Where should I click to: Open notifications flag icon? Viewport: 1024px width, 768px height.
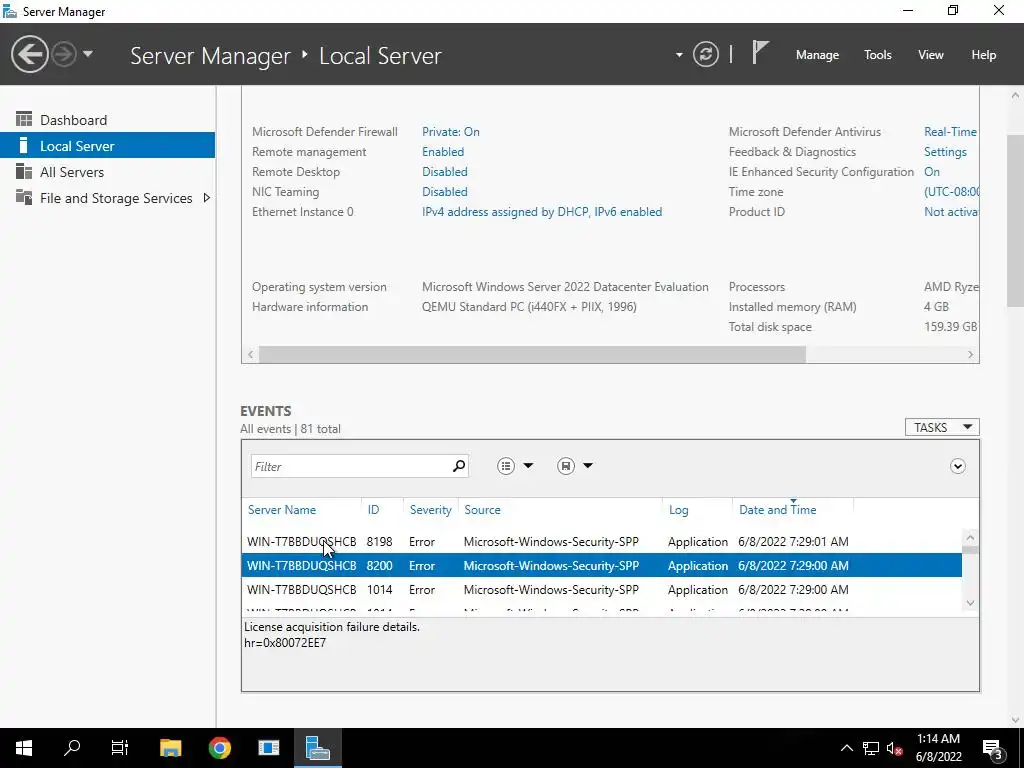coord(759,53)
